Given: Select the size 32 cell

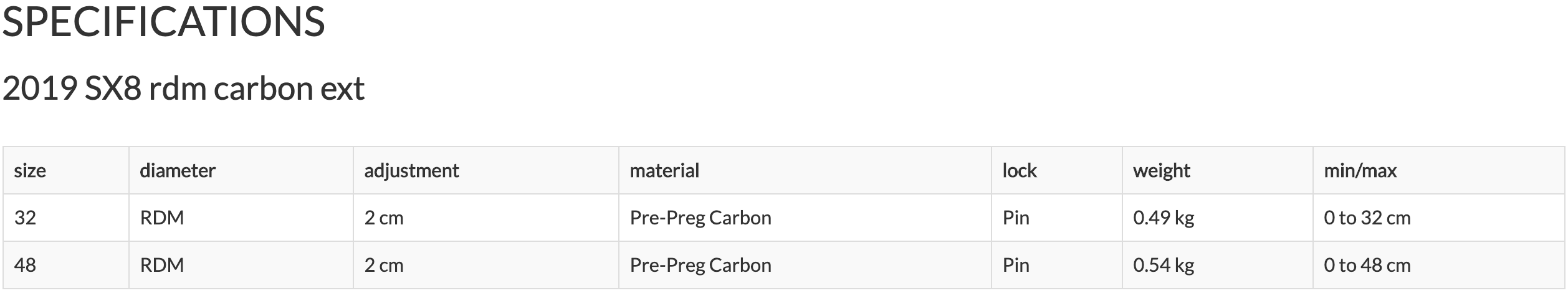Looking at the screenshot, I should pos(25,218).
